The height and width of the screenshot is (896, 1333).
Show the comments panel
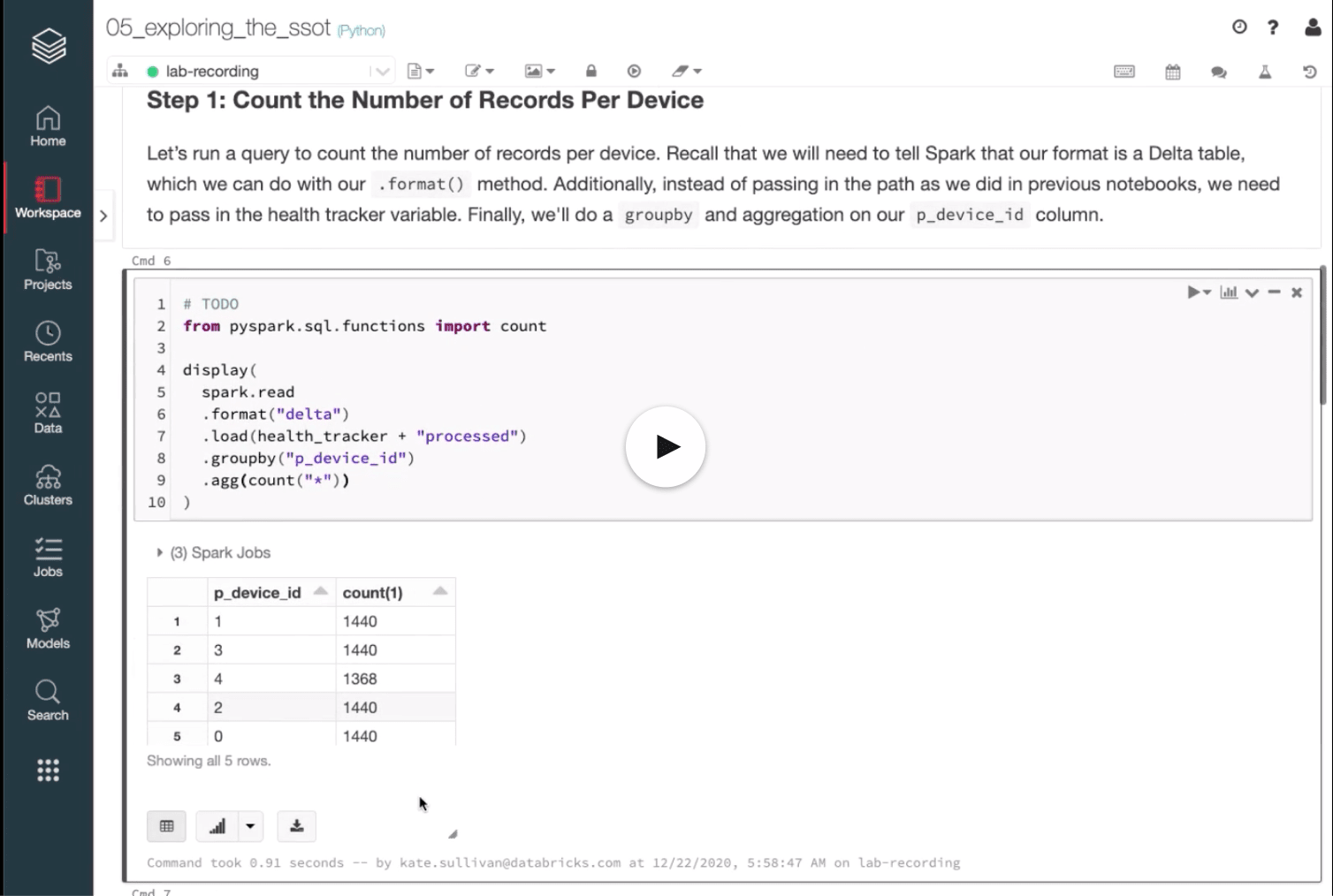[x=1219, y=72]
